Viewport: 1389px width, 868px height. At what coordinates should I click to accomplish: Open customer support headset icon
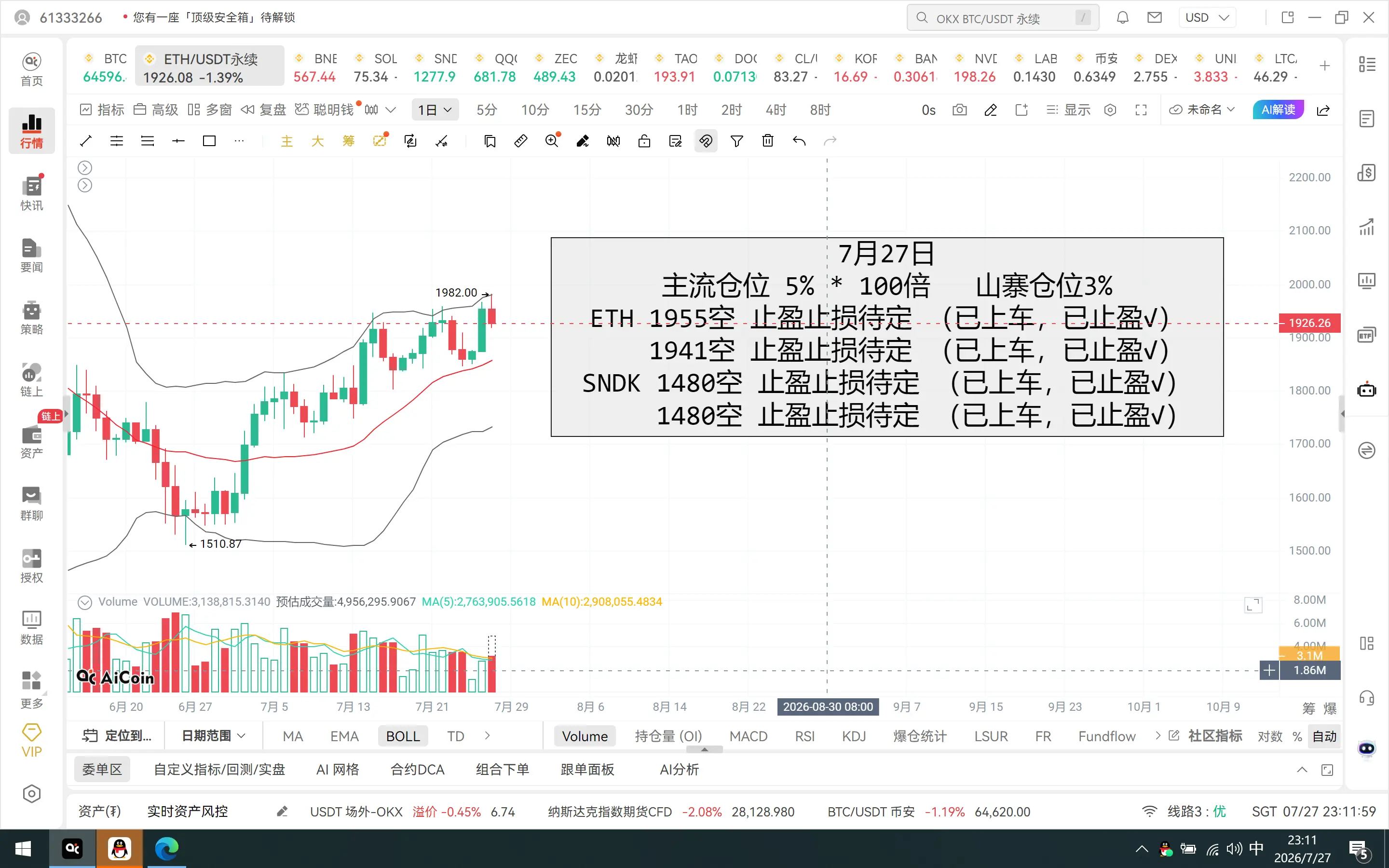tap(1367, 698)
